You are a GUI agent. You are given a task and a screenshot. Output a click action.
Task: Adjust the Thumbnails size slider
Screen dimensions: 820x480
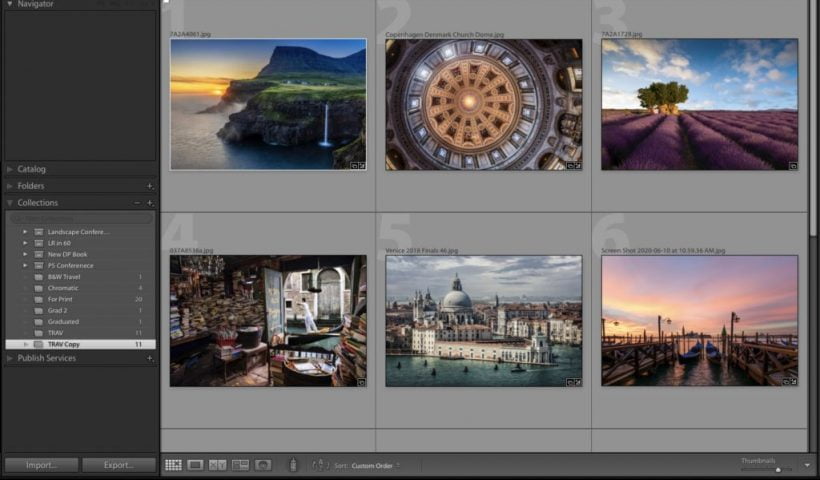pos(778,469)
